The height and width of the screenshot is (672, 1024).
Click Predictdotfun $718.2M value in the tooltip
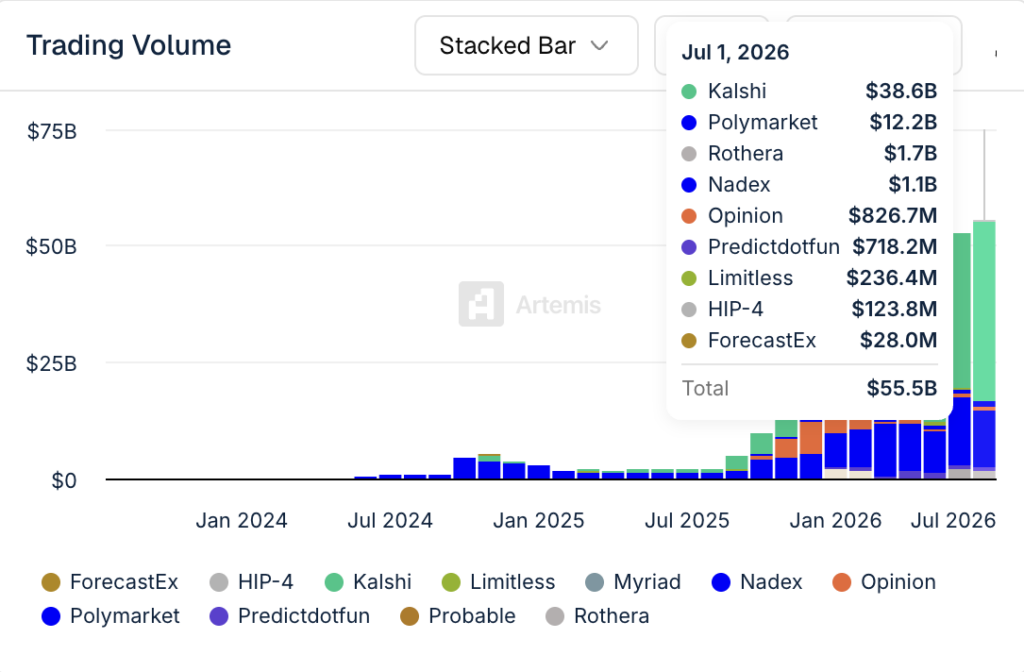pyautogui.click(x=895, y=247)
